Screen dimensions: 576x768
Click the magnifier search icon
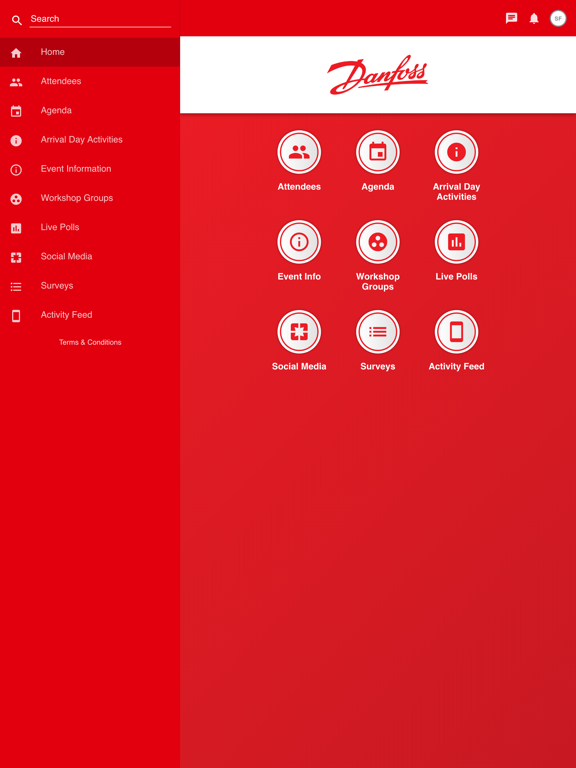pos(17,20)
